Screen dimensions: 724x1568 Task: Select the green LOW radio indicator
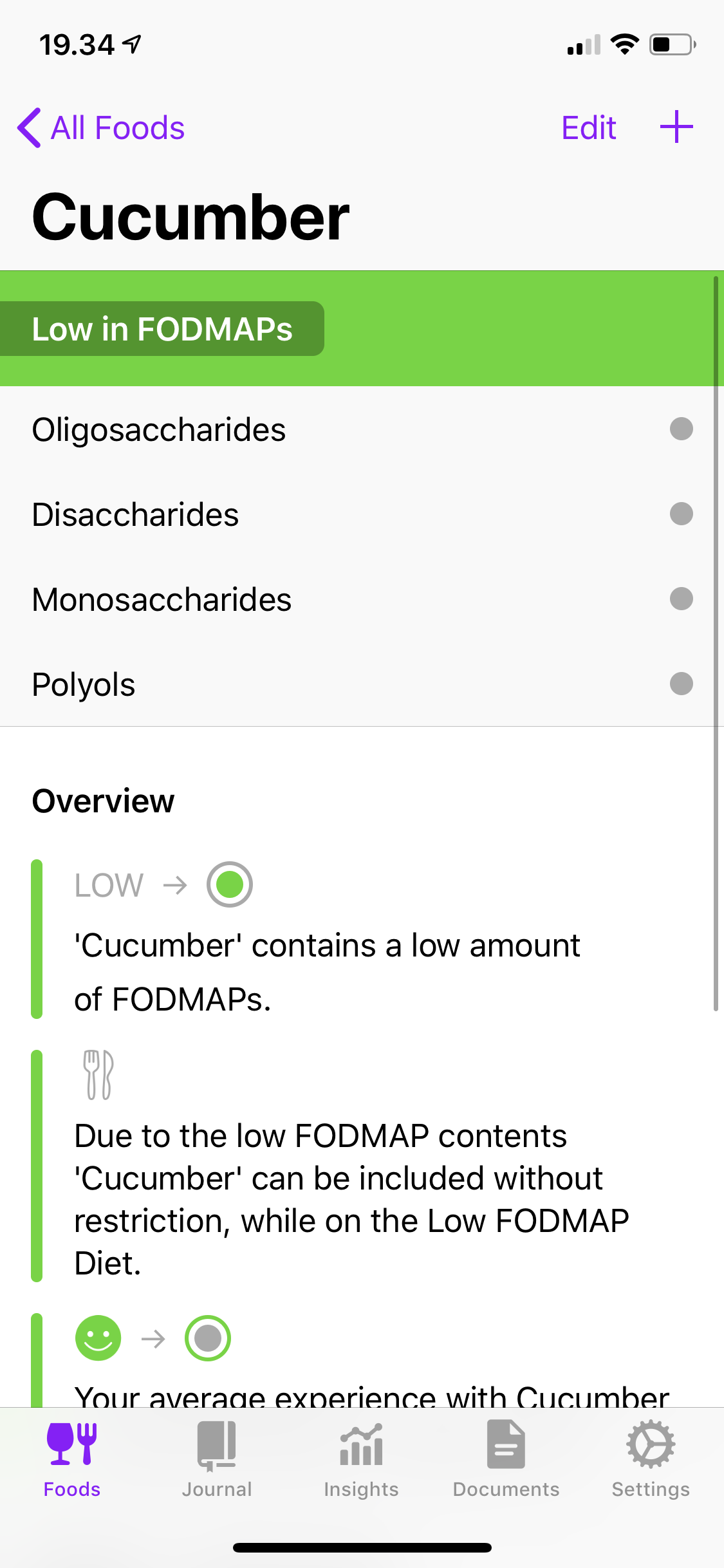[230, 884]
